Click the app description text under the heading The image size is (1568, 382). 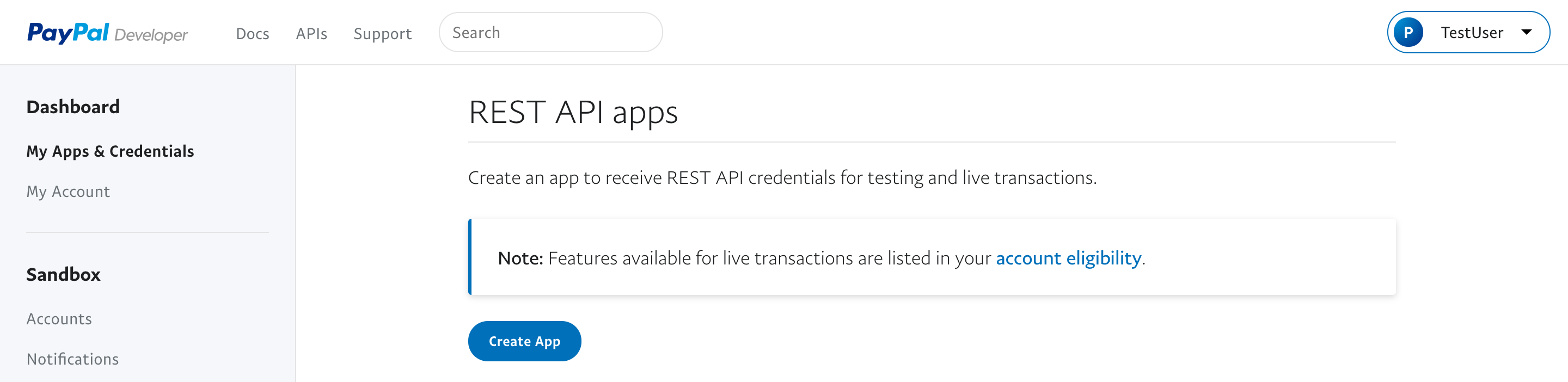pos(783,177)
